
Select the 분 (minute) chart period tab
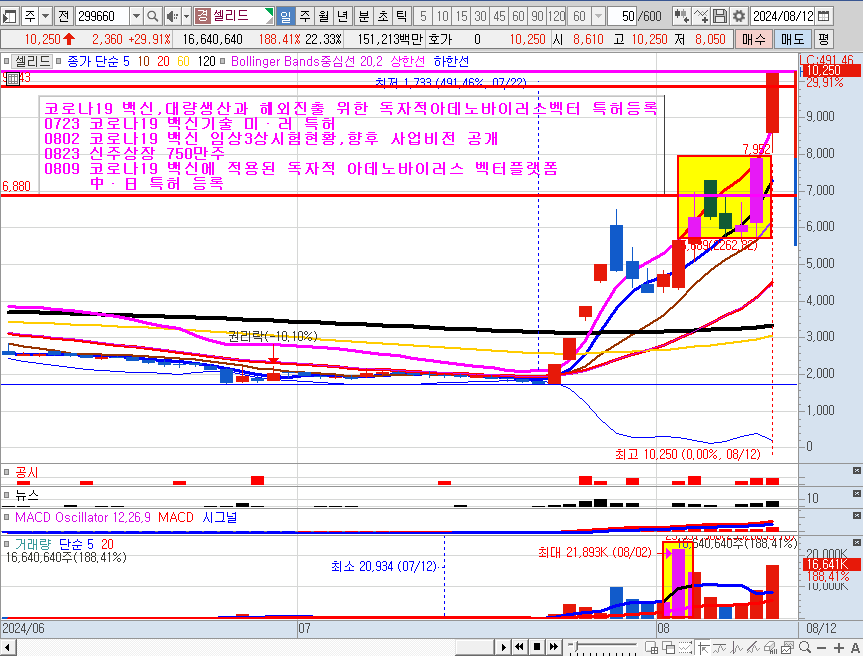click(363, 16)
